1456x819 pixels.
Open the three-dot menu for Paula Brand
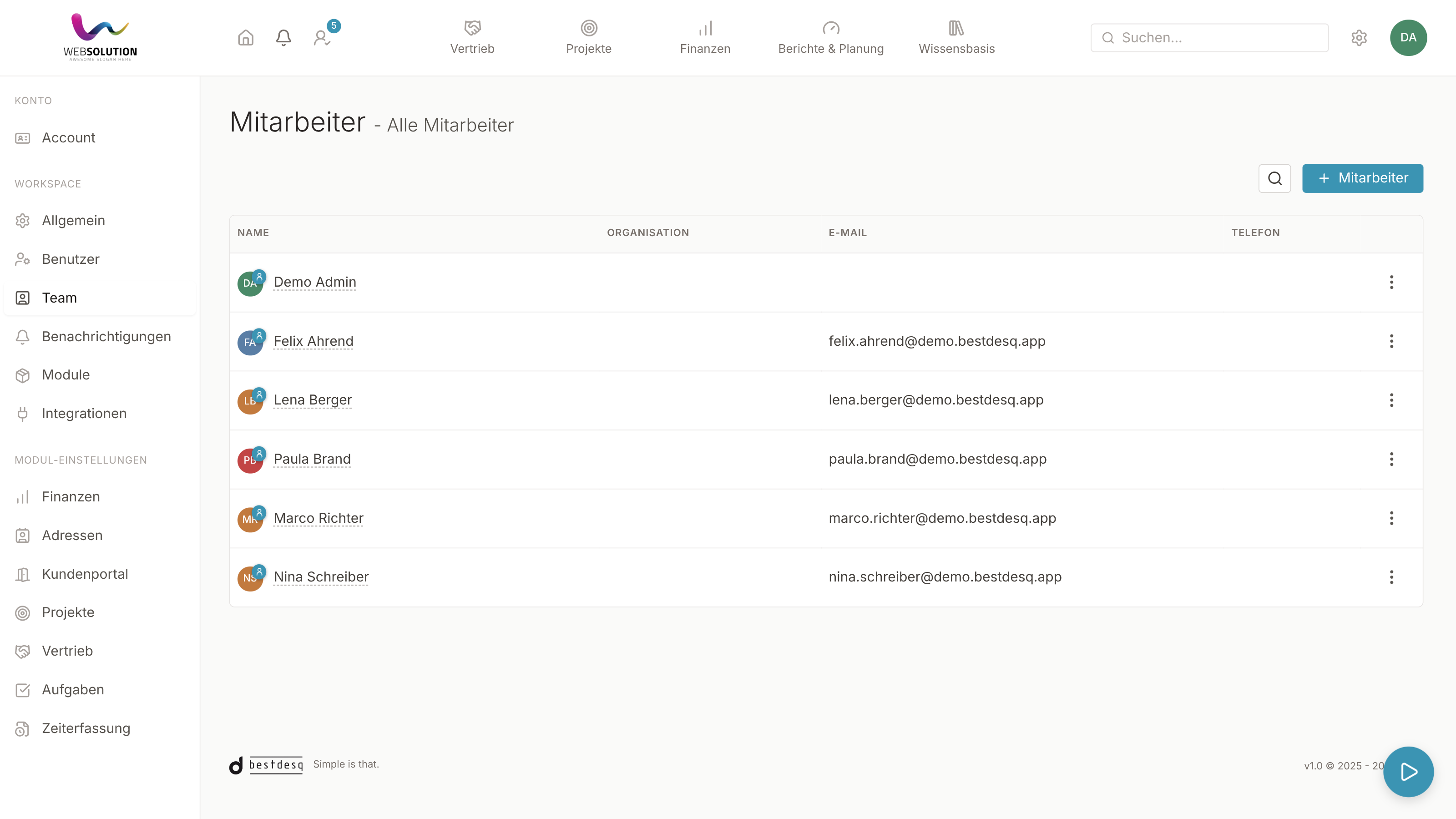(1391, 459)
